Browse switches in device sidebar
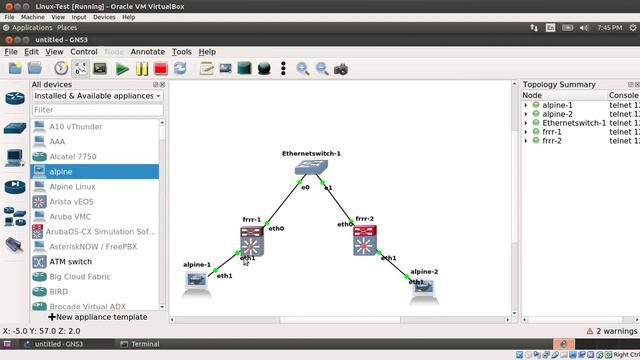Screen dimensions: 640x360 pyautogui.click(x=15, y=128)
